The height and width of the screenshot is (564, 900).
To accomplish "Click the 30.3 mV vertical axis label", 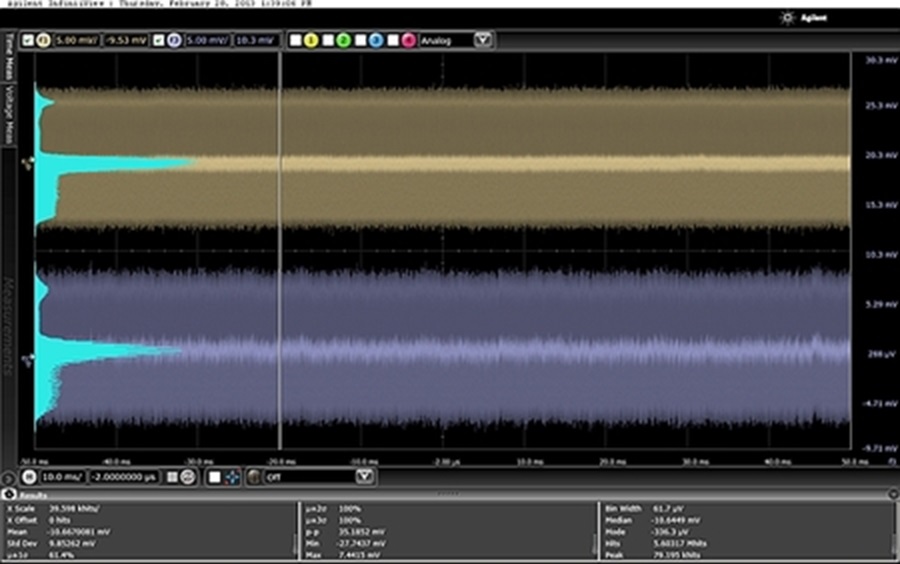I will click(x=881, y=60).
